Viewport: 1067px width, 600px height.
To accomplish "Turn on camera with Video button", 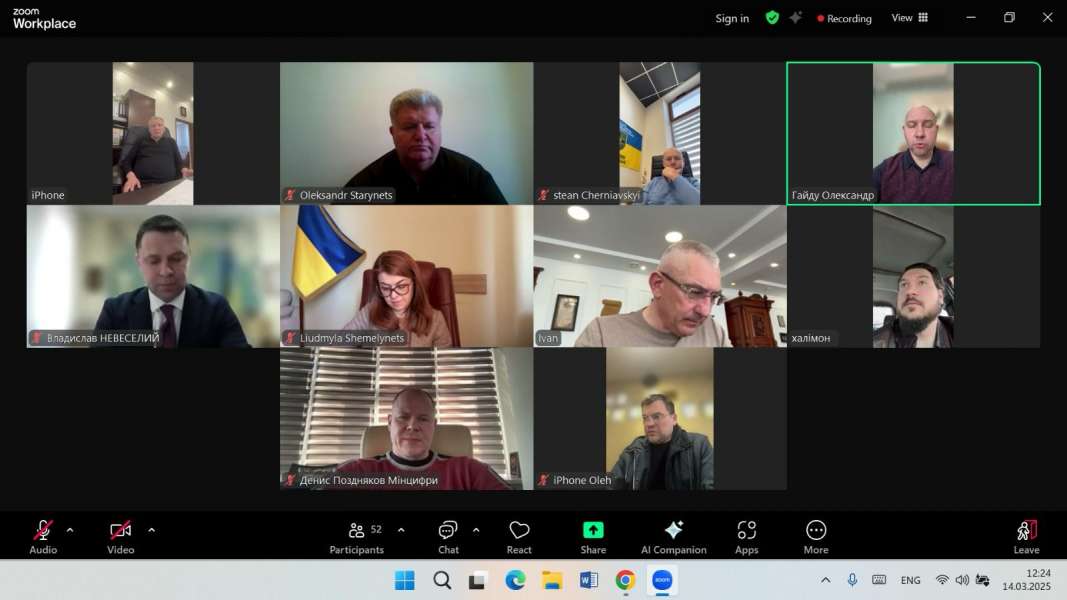I will [120, 535].
